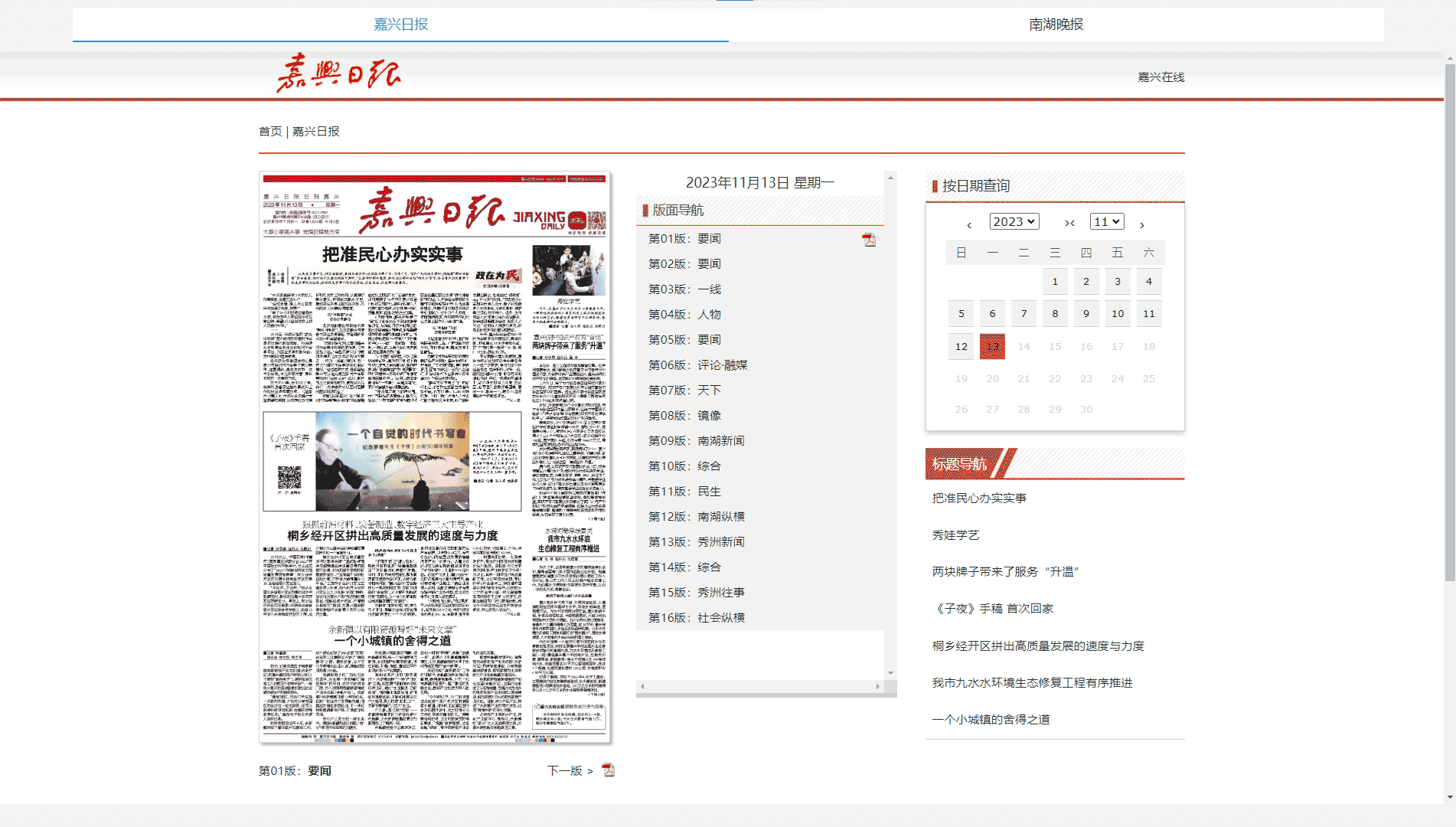Open article 《子夜》手稿 首次回家
The image size is (1456, 827).
coord(993,608)
